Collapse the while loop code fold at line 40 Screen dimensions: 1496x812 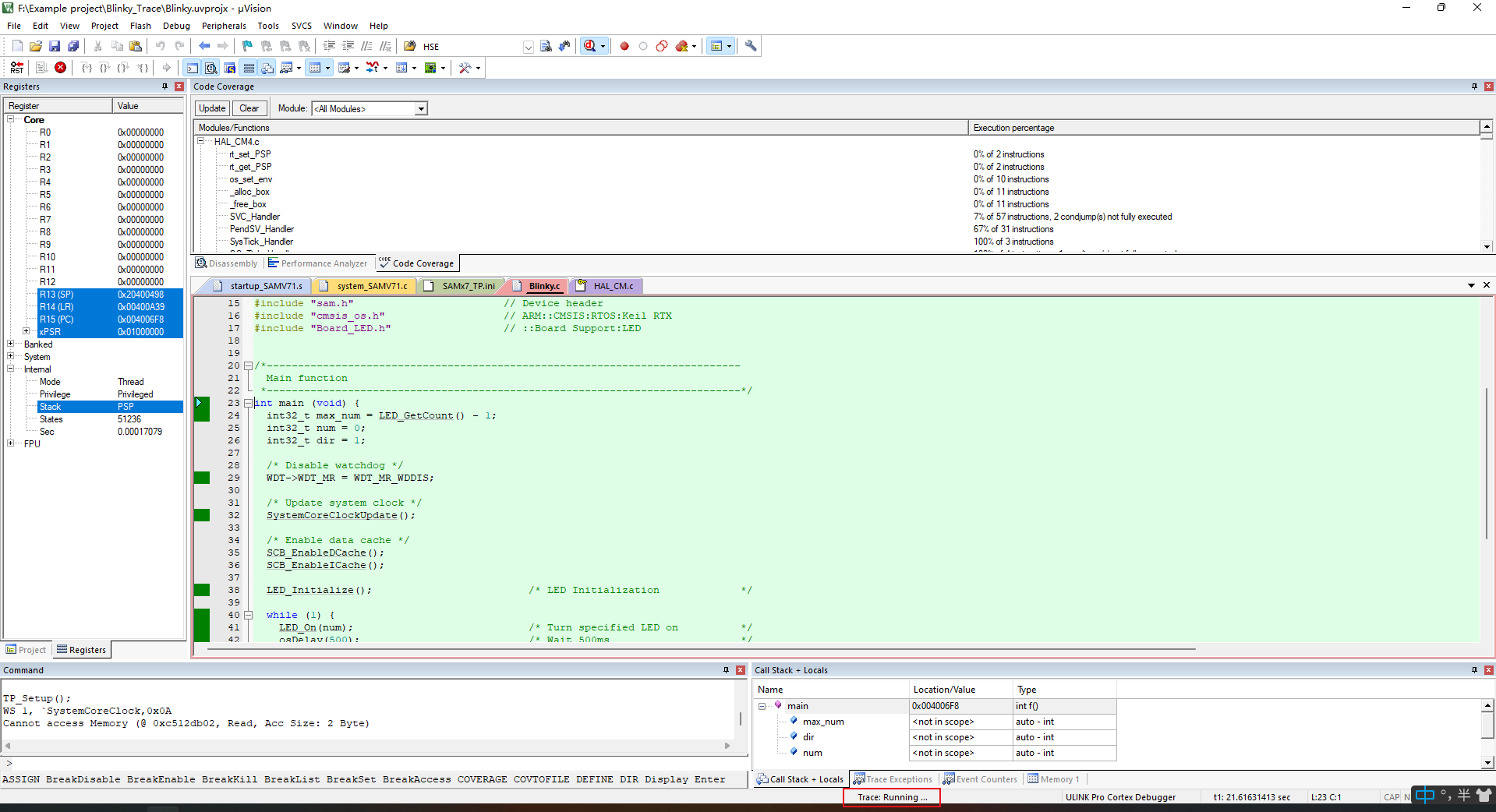point(249,615)
